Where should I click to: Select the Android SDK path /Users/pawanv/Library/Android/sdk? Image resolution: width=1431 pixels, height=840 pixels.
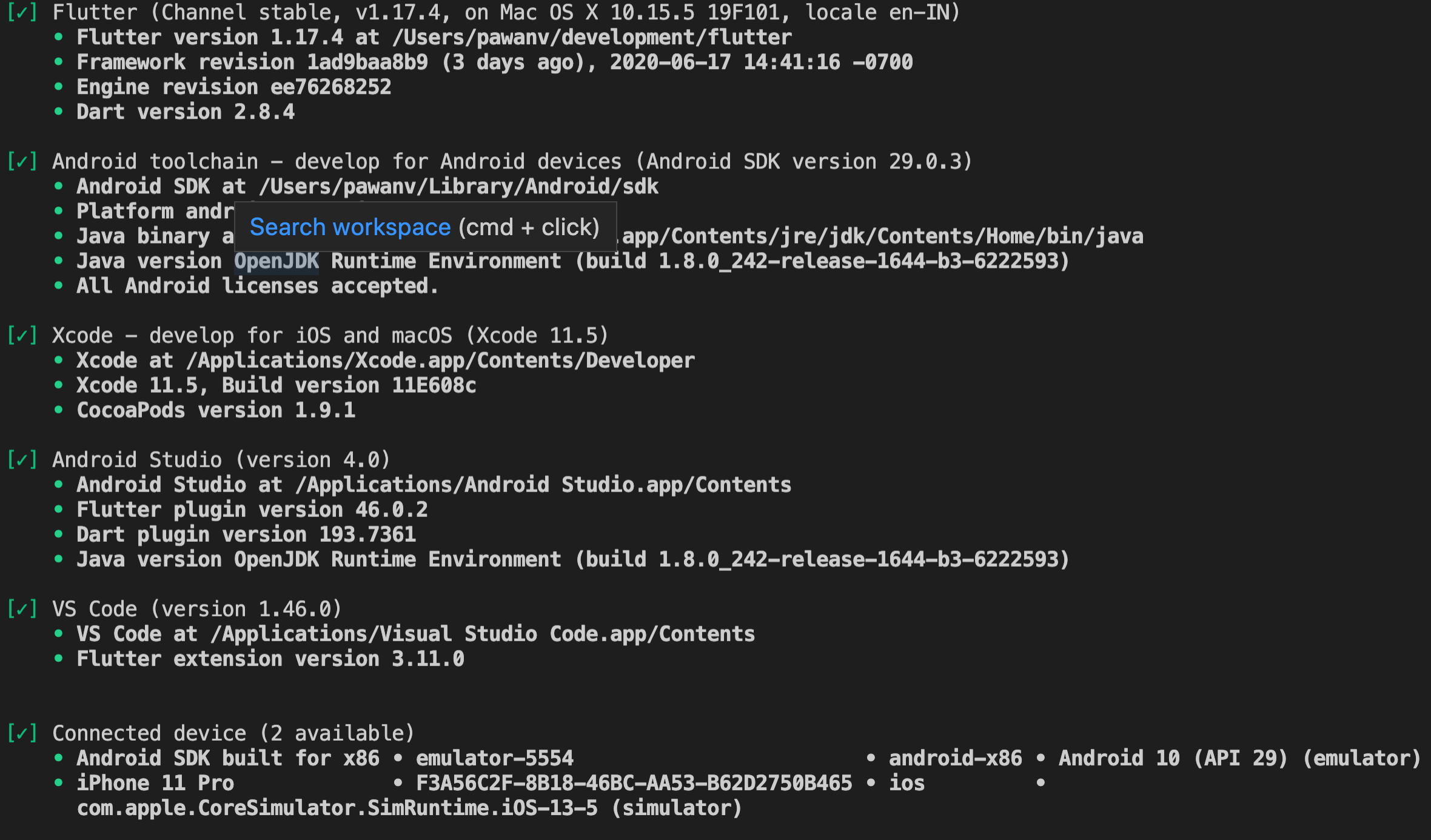click(458, 185)
